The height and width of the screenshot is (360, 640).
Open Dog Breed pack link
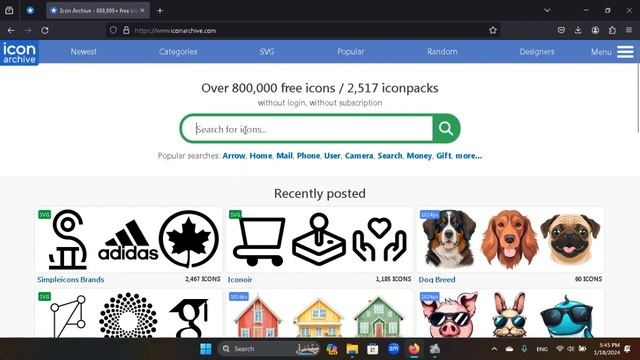(437, 280)
